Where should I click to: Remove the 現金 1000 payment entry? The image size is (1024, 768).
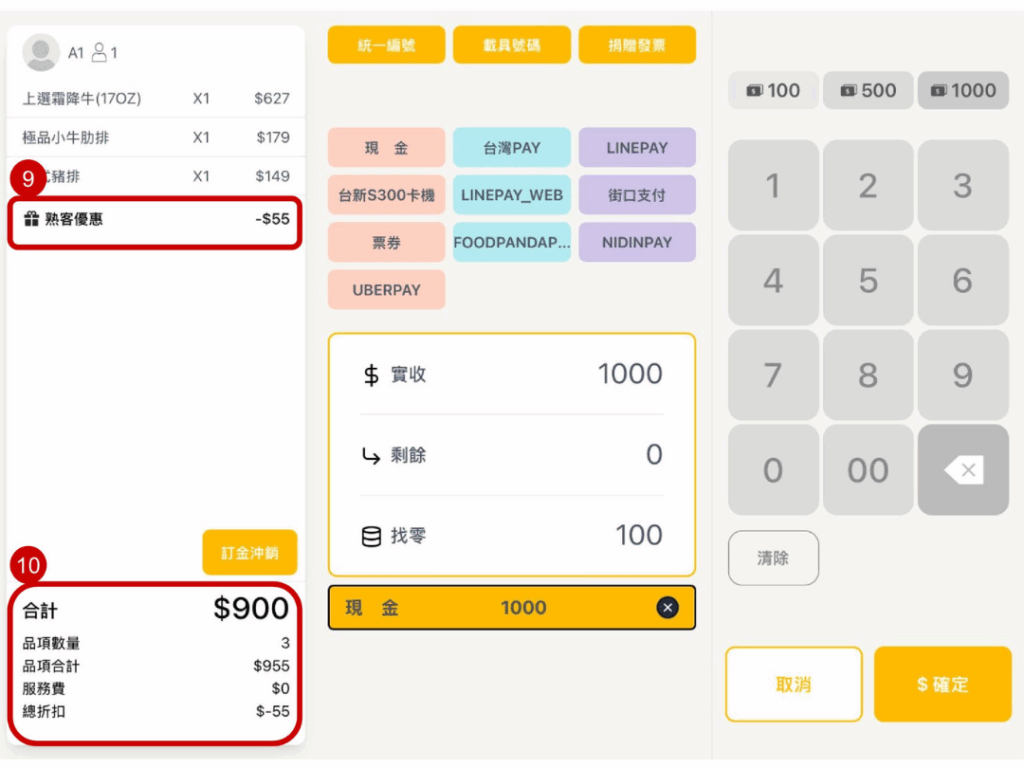(667, 607)
